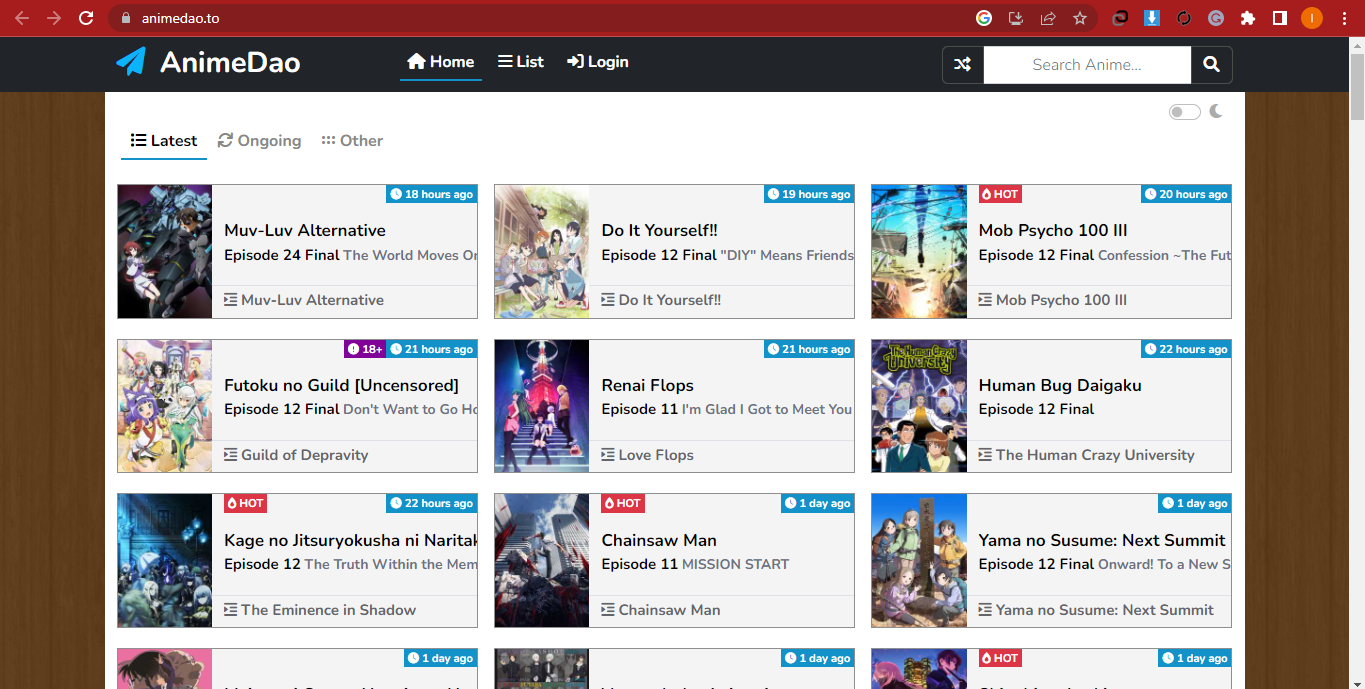Click the 19 hours ago badge
Viewport: 1365px width, 689px height.
809,194
